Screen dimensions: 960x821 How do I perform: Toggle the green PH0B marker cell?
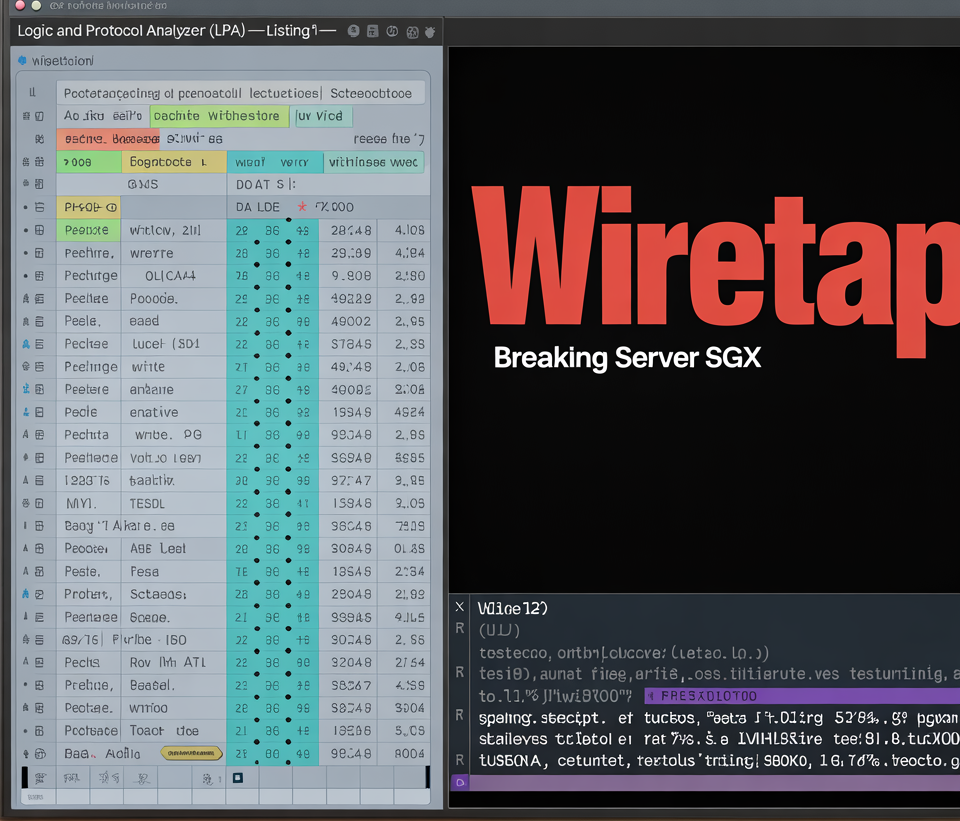tap(89, 206)
